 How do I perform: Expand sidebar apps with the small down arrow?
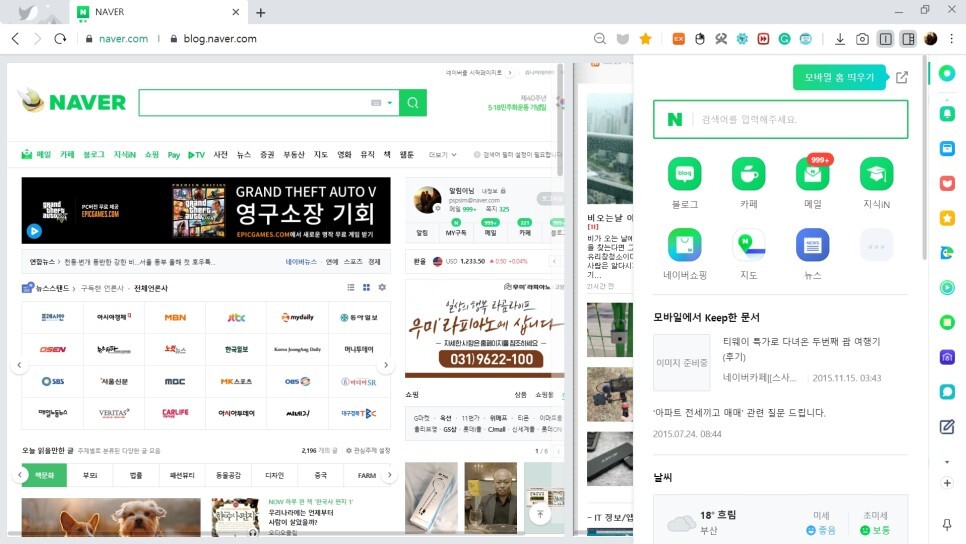947,461
